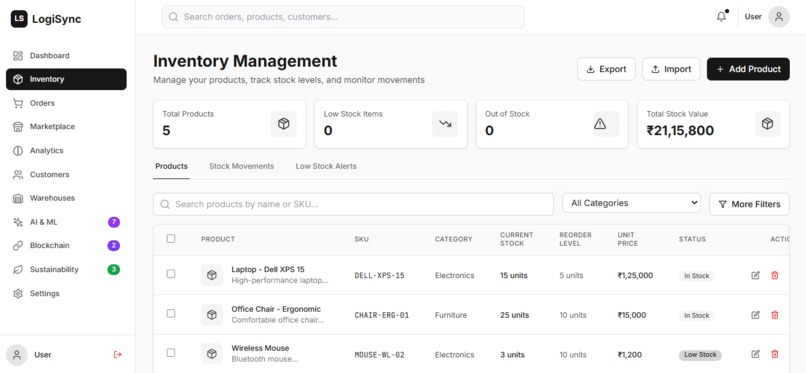Screen dimensions: 806x373
Task: Open AI & ML in sidebar
Action: pos(66,222)
